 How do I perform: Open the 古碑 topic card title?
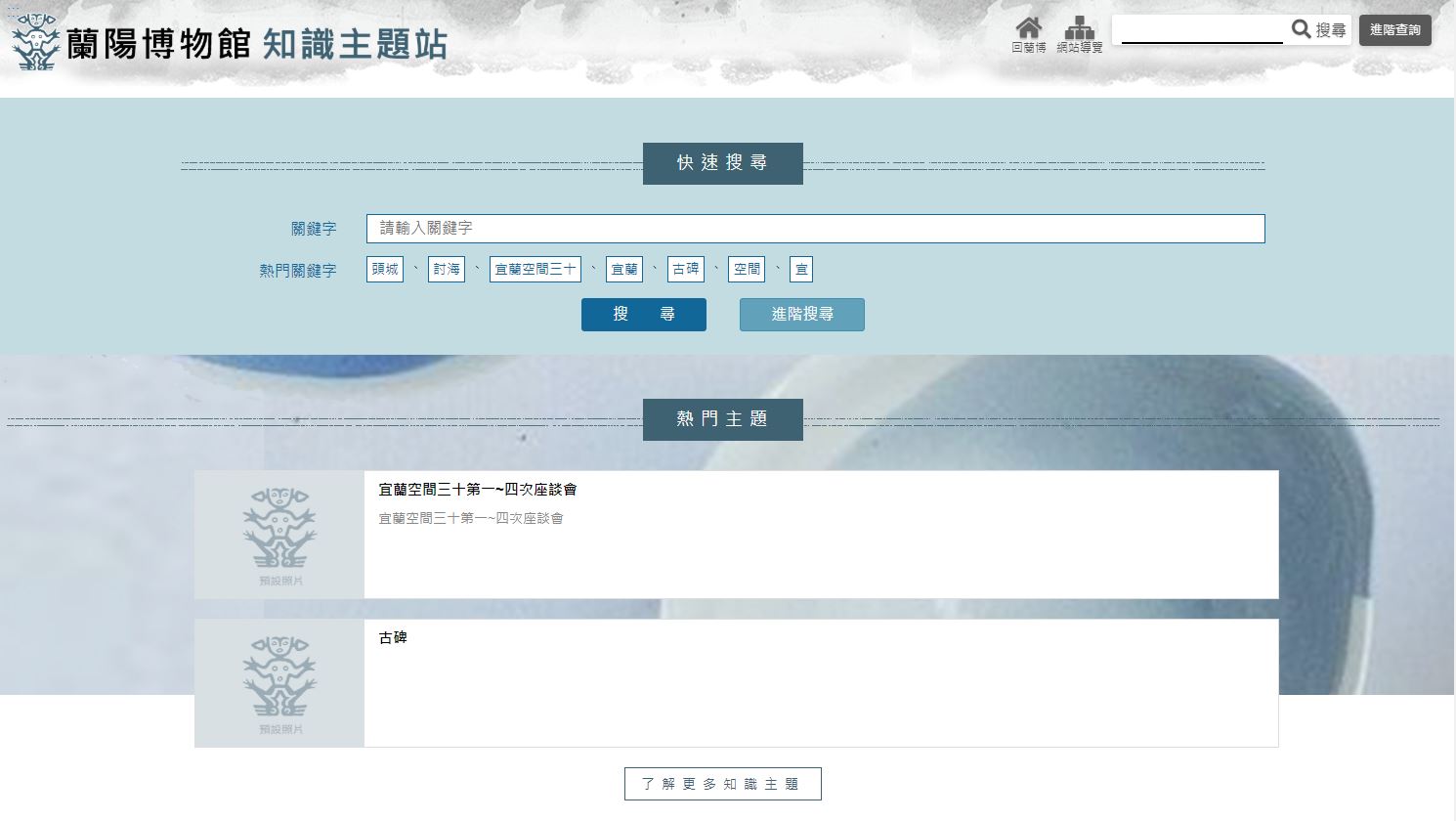[x=393, y=637]
